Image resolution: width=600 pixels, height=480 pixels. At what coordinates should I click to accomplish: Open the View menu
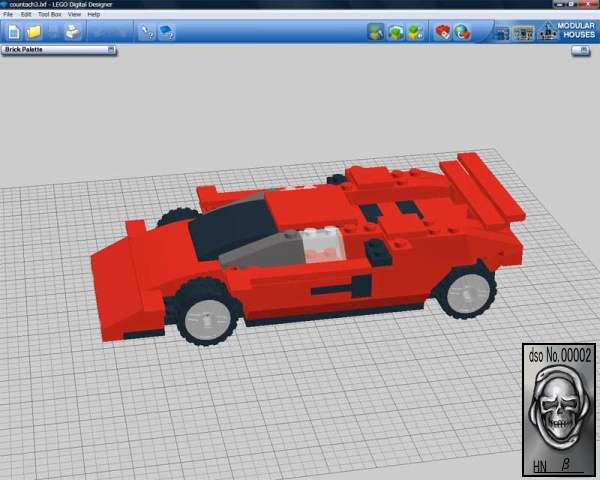74,15
